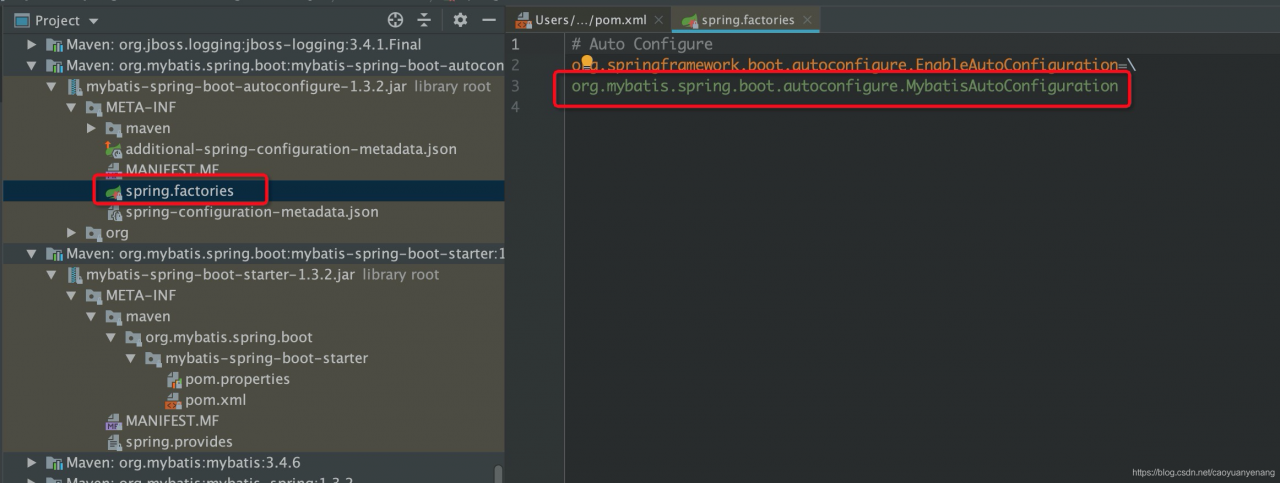Expand Maven org.mybatis:mybatis:3.4.6 node

32,463
